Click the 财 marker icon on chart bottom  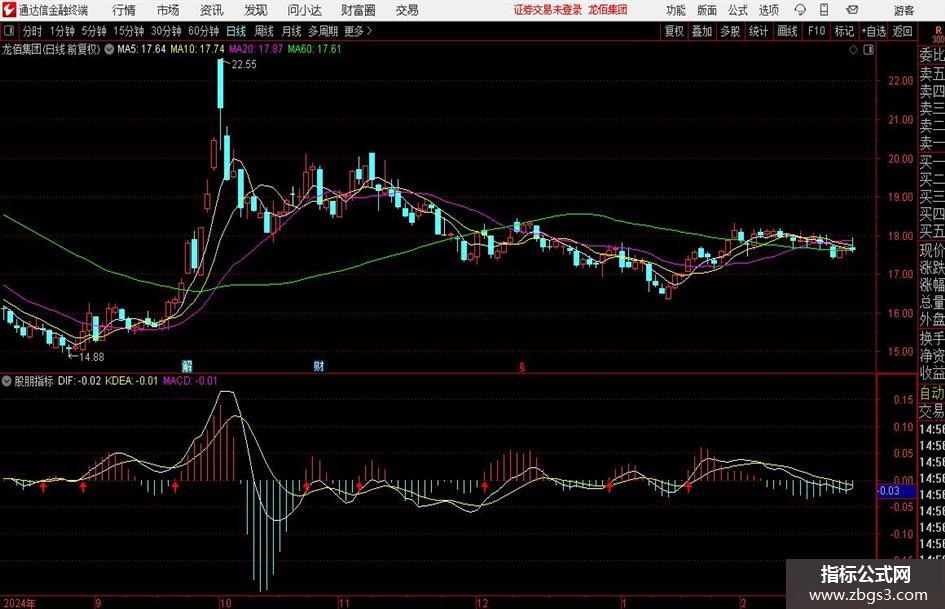coord(319,365)
